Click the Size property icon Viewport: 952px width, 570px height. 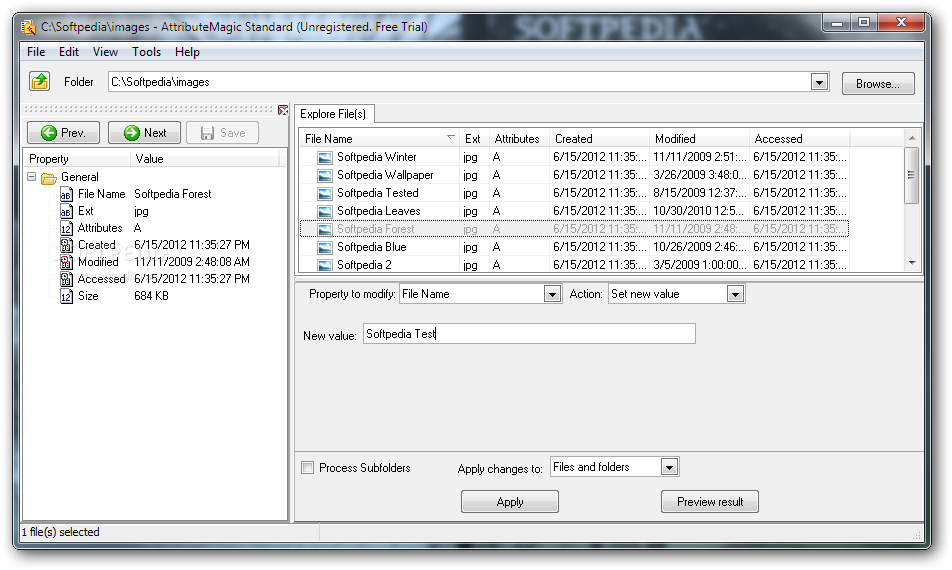click(x=66, y=296)
